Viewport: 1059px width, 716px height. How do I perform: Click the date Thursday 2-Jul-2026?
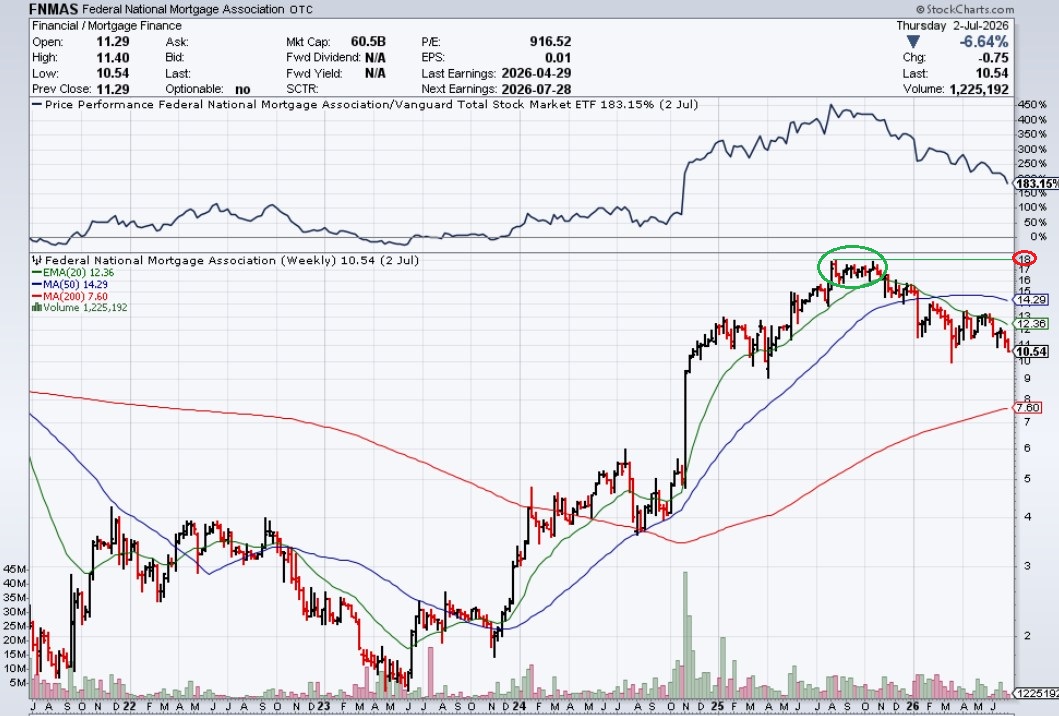(952, 26)
